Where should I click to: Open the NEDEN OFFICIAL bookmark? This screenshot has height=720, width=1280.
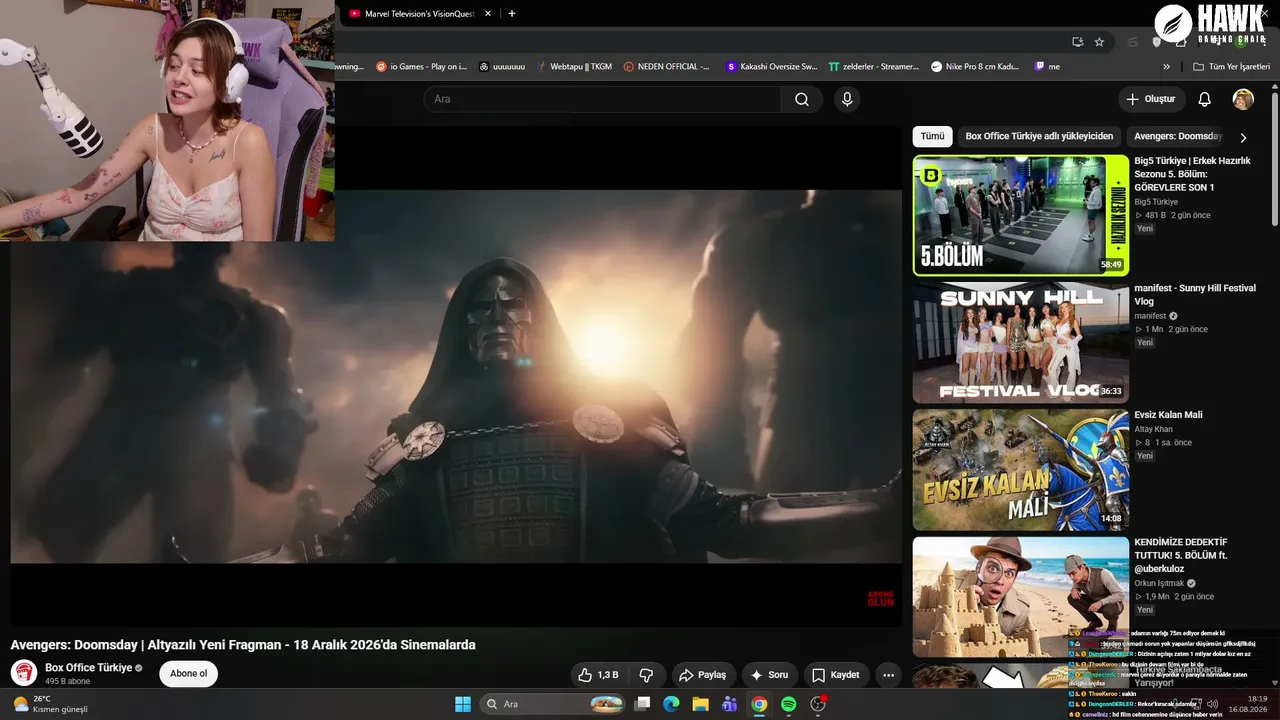click(666, 67)
